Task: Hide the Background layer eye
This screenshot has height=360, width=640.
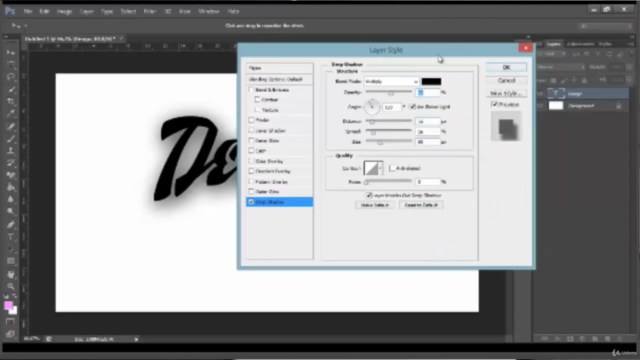Action: pyautogui.click(x=540, y=106)
